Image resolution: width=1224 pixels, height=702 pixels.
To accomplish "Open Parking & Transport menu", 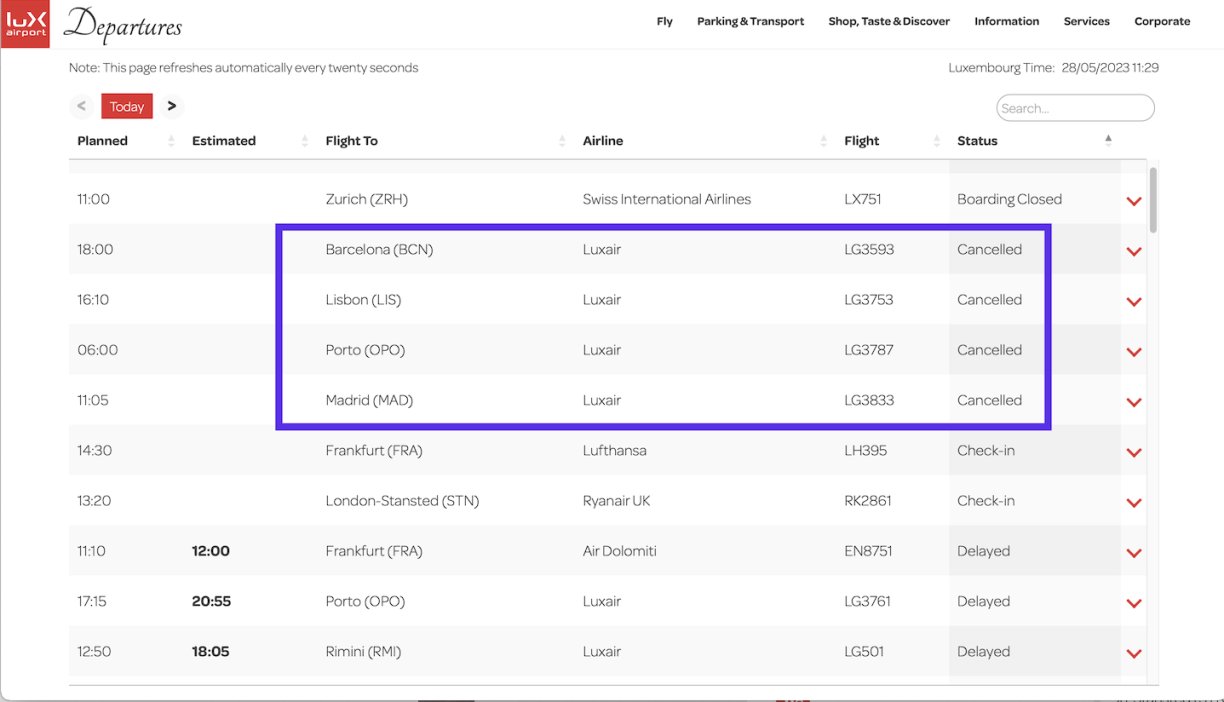I will (x=750, y=21).
